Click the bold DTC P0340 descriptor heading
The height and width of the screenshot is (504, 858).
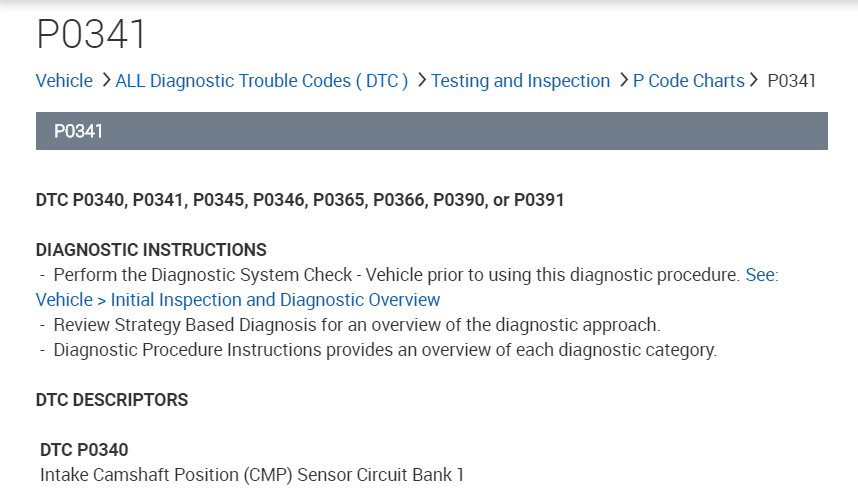tap(84, 450)
